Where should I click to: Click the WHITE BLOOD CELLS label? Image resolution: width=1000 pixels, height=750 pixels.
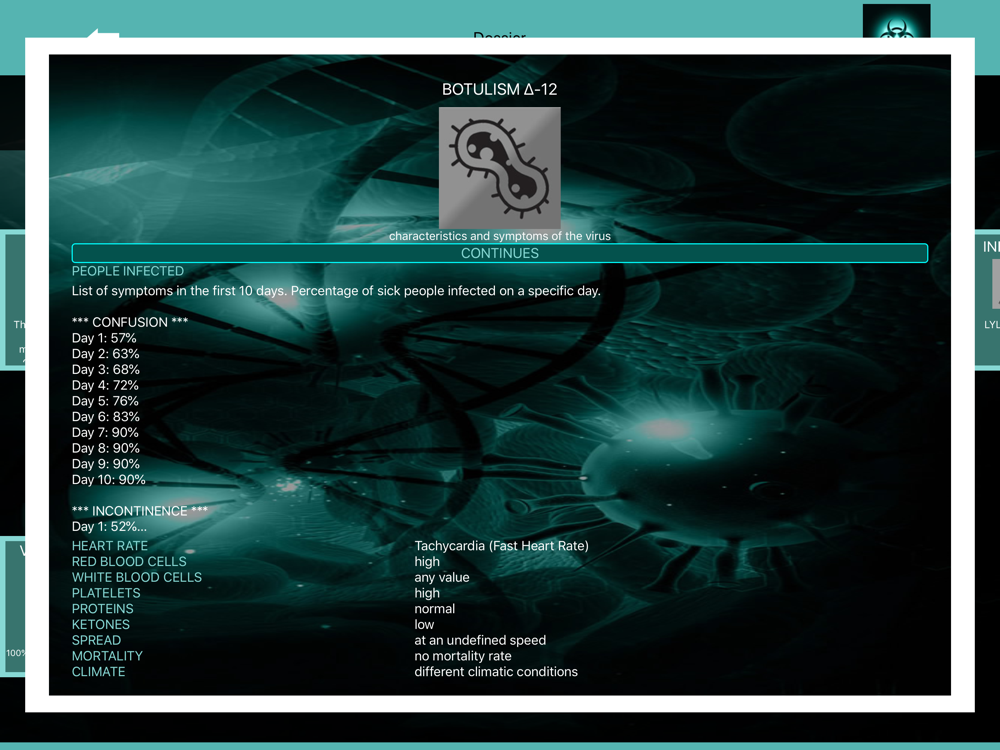pos(136,577)
